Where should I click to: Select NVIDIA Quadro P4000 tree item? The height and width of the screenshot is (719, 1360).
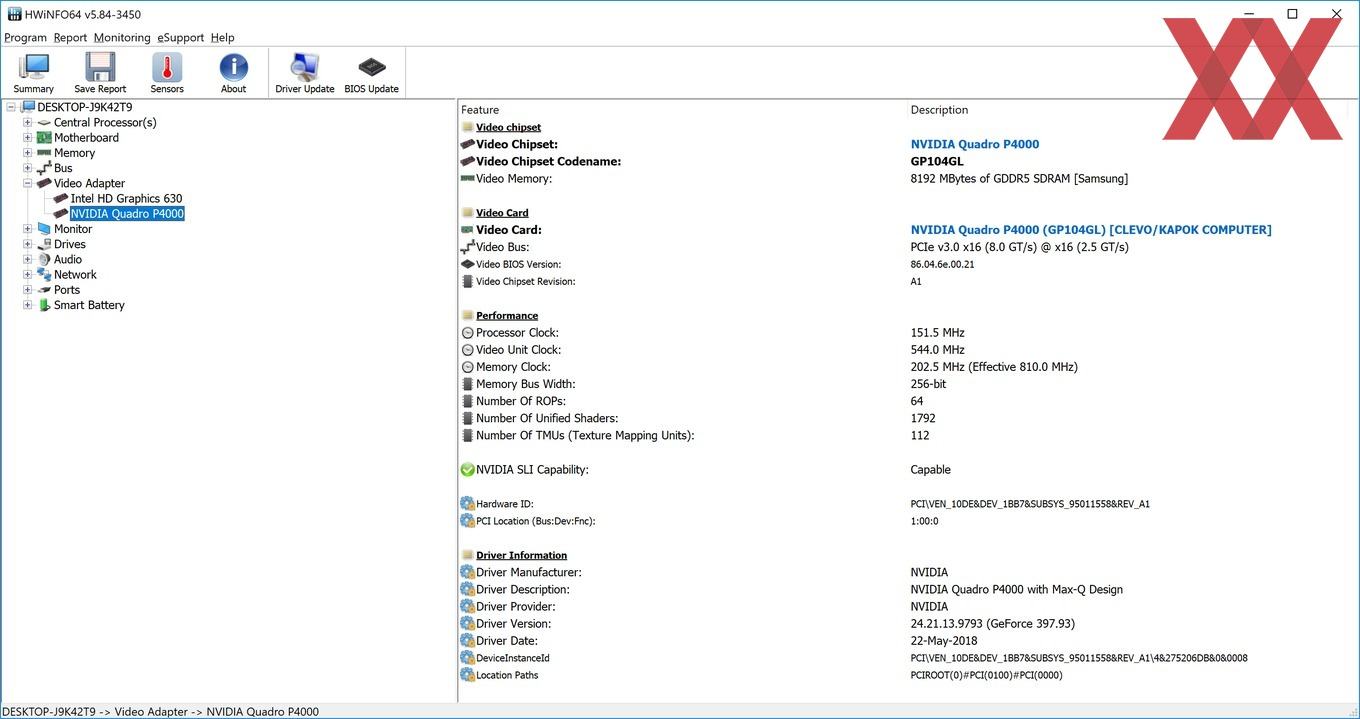pos(127,214)
